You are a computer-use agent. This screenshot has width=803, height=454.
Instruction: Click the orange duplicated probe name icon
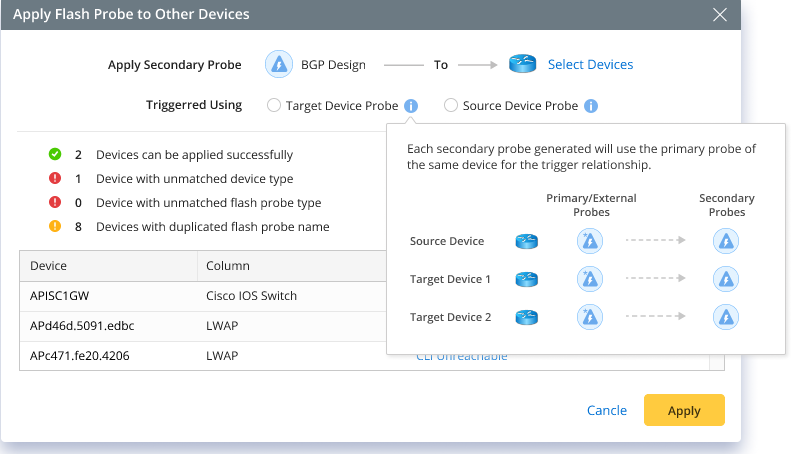[x=55, y=227]
